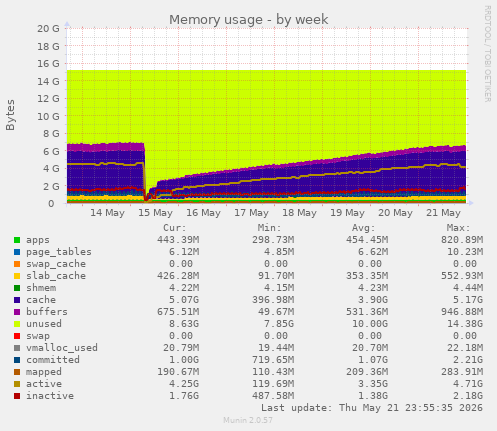Image resolution: width=497 pixels, height=431 pixels.
Task: Click the '14 May' x-axis label
Action: (x=107, y=213)
